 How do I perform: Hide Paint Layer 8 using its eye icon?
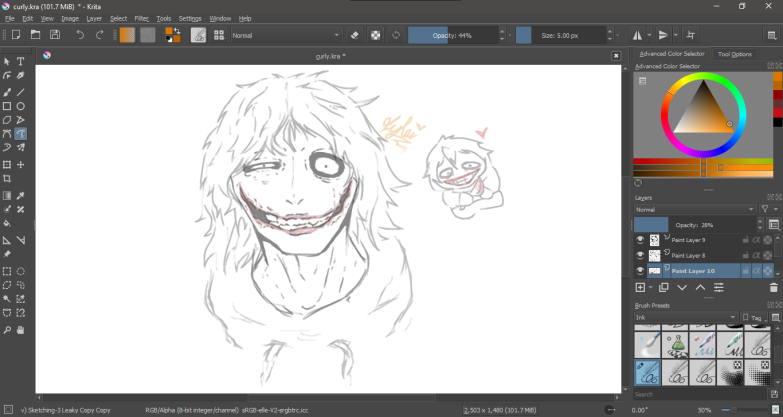640,255
